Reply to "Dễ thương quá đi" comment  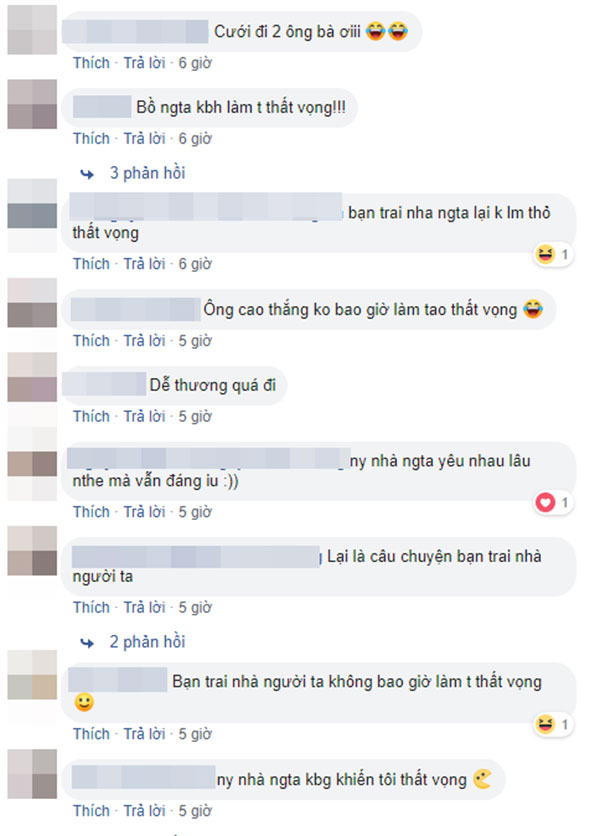[145, 416]
